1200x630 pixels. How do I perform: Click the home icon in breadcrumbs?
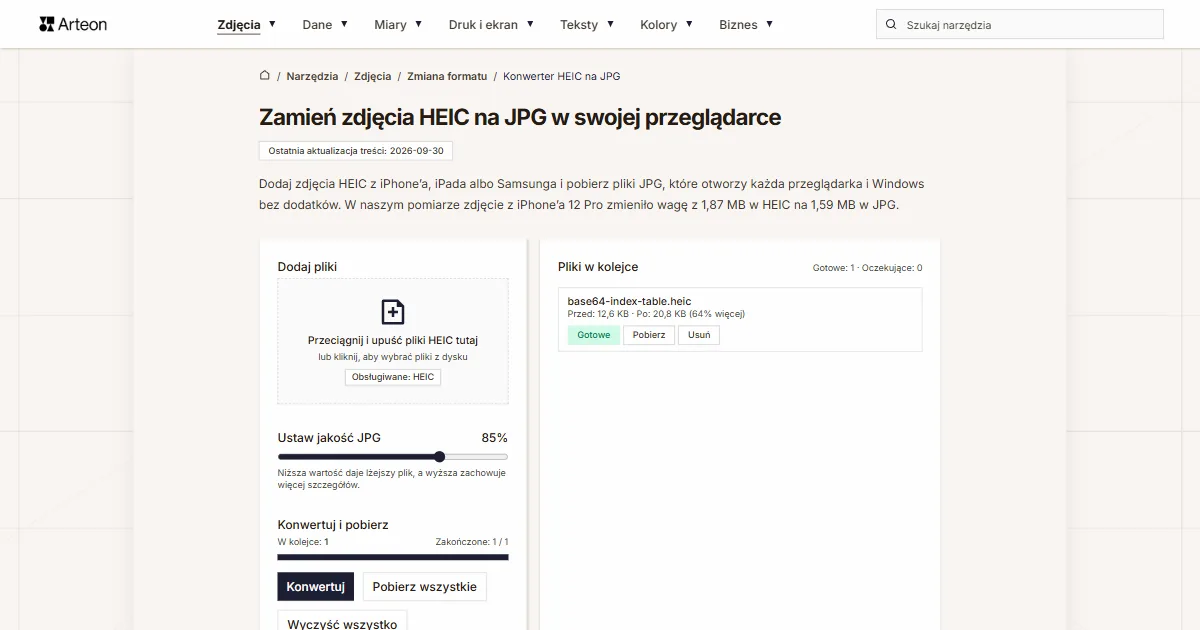[x=265, y=75]
